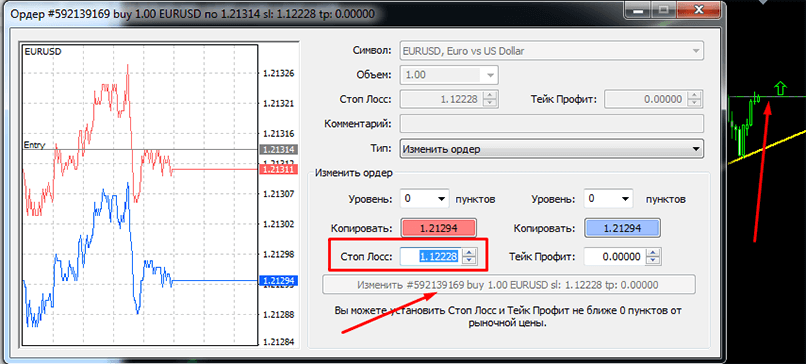The image size is (806, 364).
Task: Click the disabled upper Тейк Профит field
Action: 646,99
